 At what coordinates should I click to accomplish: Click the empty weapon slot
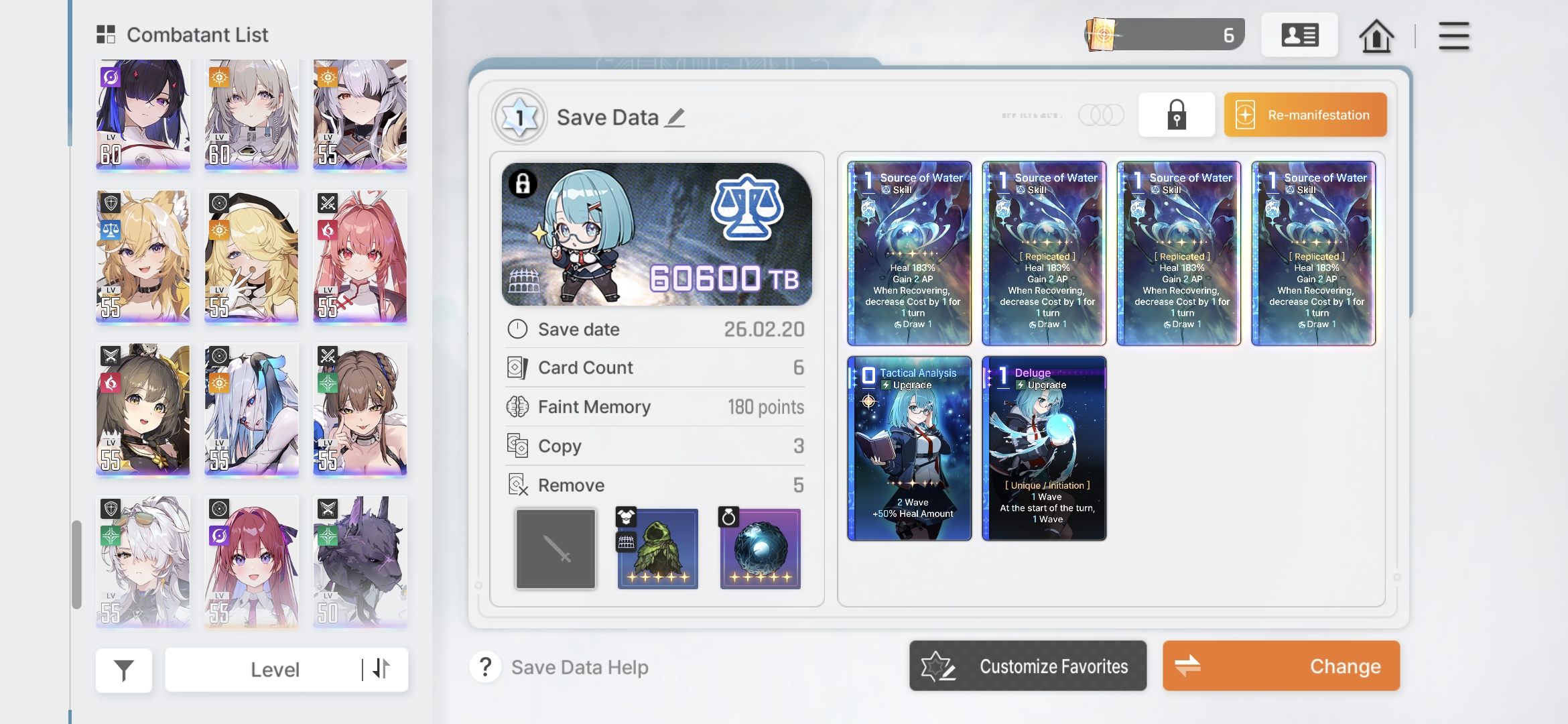pos(556,549)
